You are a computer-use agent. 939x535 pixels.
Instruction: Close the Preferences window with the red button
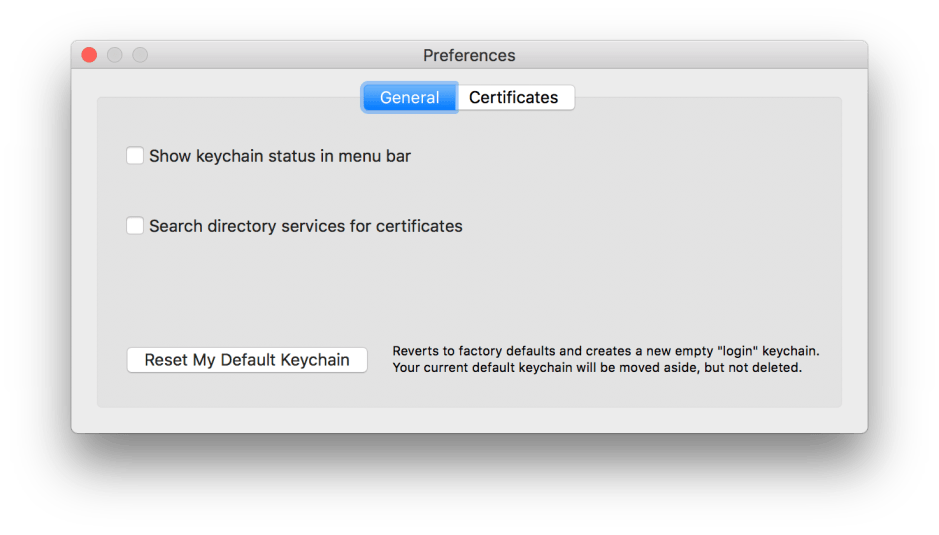coord(89,55)
